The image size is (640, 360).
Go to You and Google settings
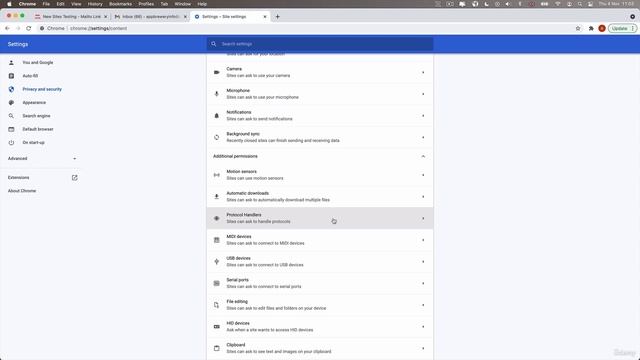click(38, 62)
